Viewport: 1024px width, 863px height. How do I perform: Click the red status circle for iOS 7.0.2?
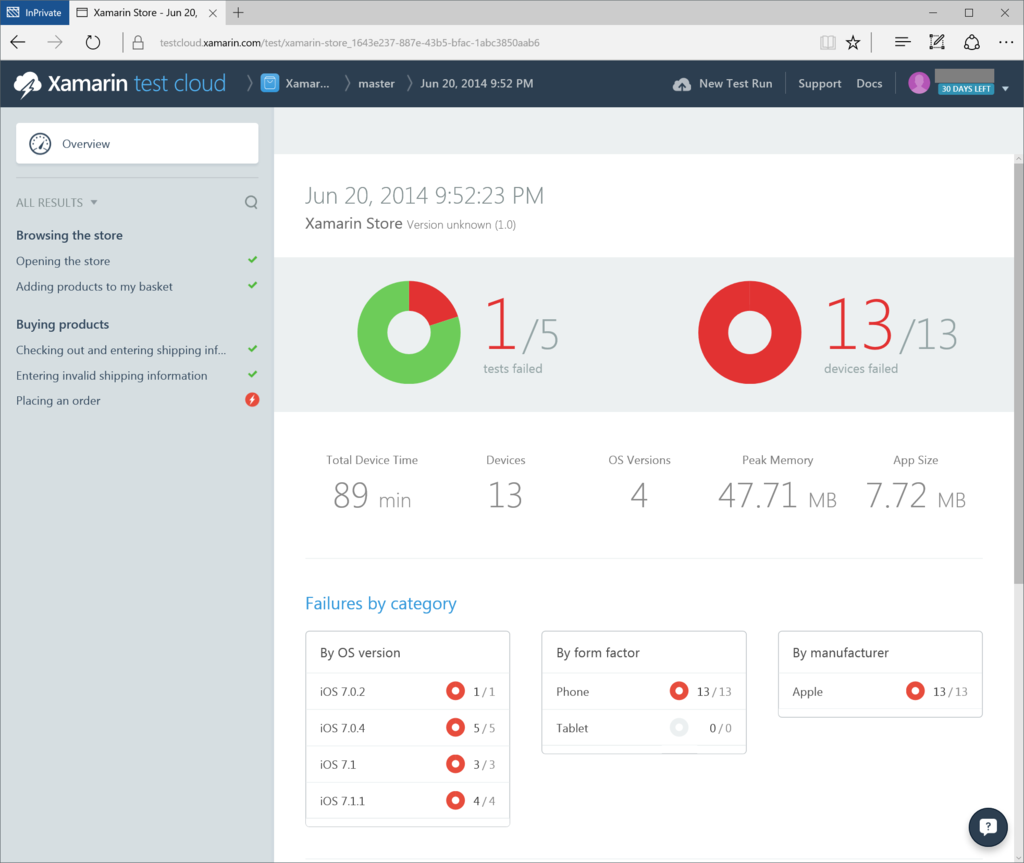[x=455, y=691]
